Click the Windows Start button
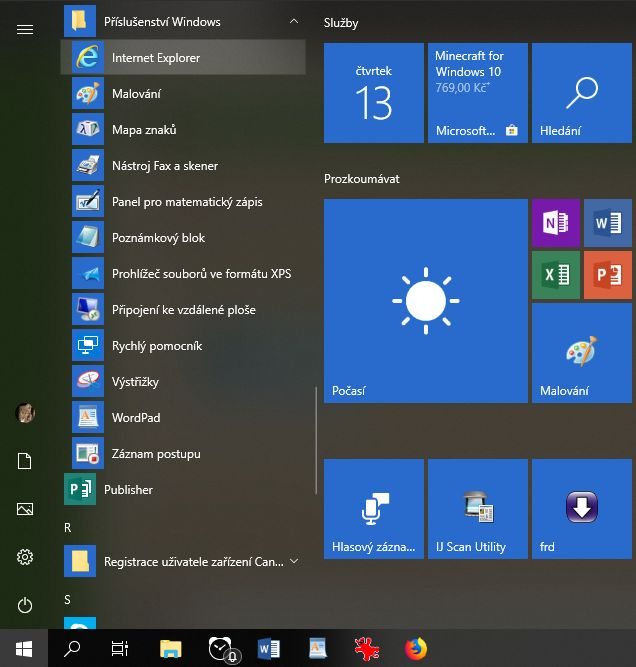 (24, 648)
